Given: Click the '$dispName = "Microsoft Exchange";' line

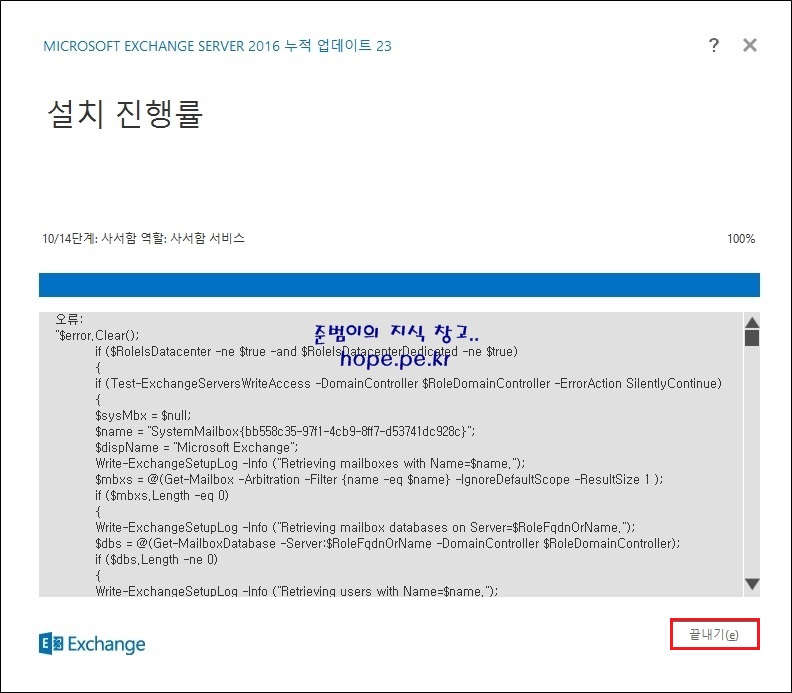Looking at the screenshot, I should coord(196,448).
